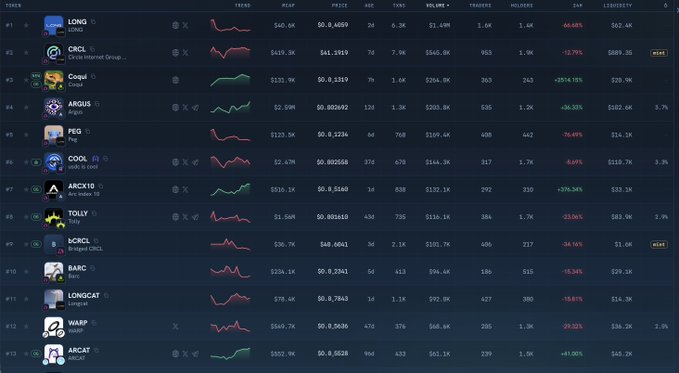The height and width of the screenshot is (373, 679).
Task: Open the LONG website globe icon
Action: tap(175, 25)
